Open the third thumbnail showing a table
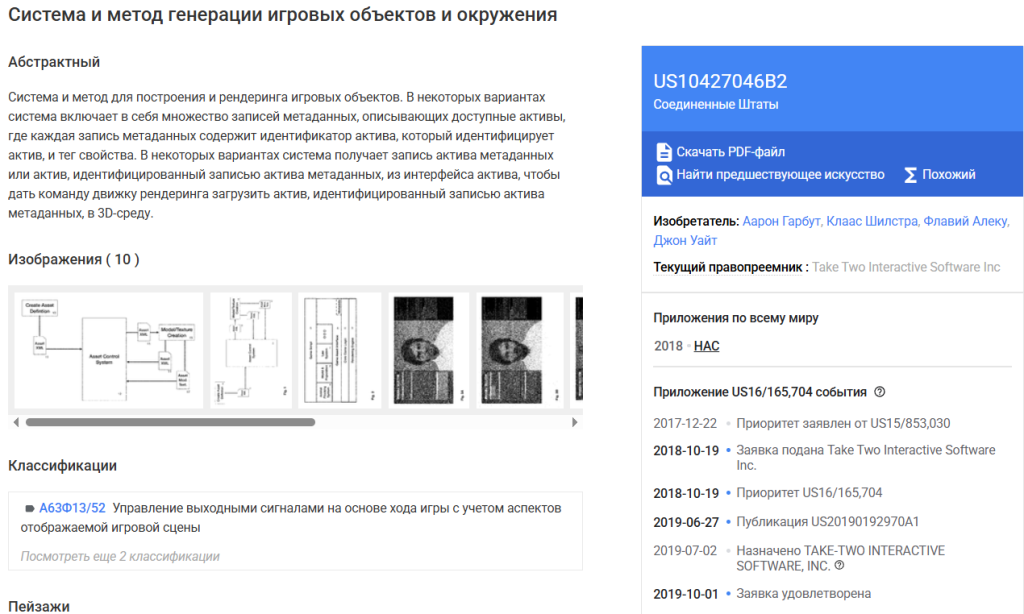This screenshot has height=614, width=1024. coord(340,350)
